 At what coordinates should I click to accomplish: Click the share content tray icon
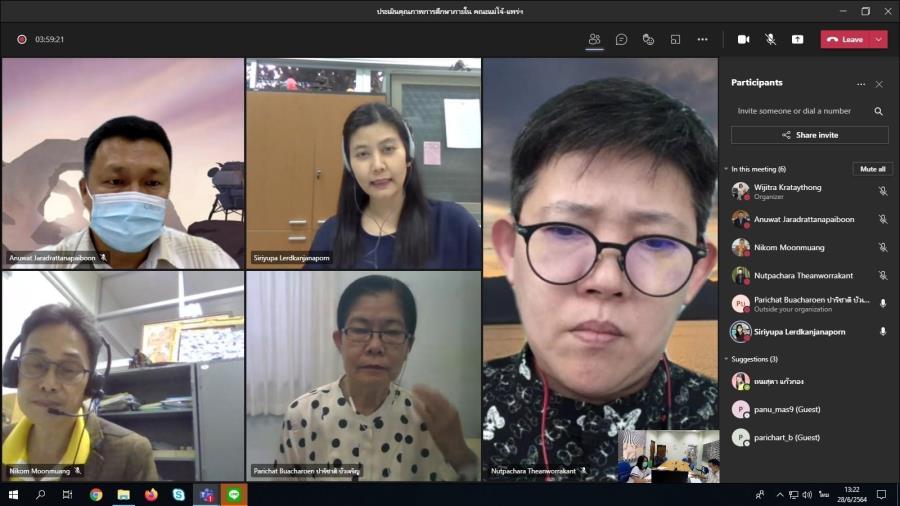797,39
